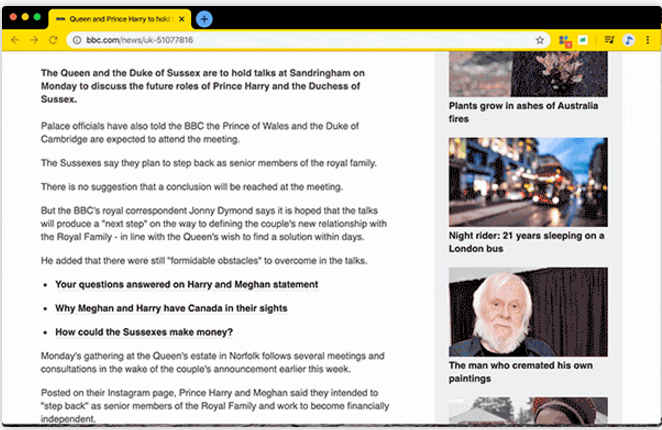Open 'Your questions answered on Harry and Meghan' link
Screen dimensions: 662x430
click(x=186, y=284)
